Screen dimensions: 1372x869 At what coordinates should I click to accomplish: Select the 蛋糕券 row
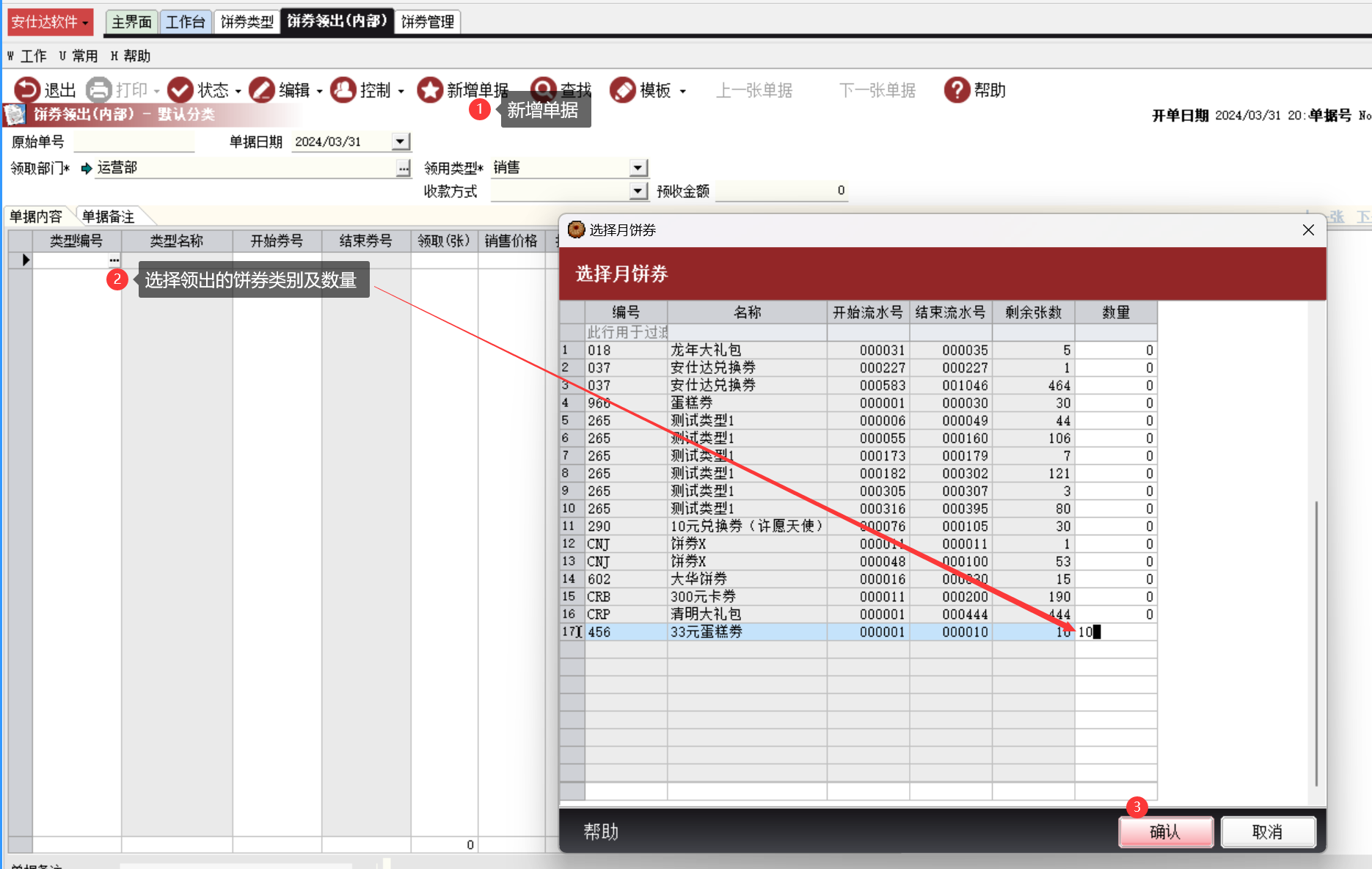coord(858,403)
